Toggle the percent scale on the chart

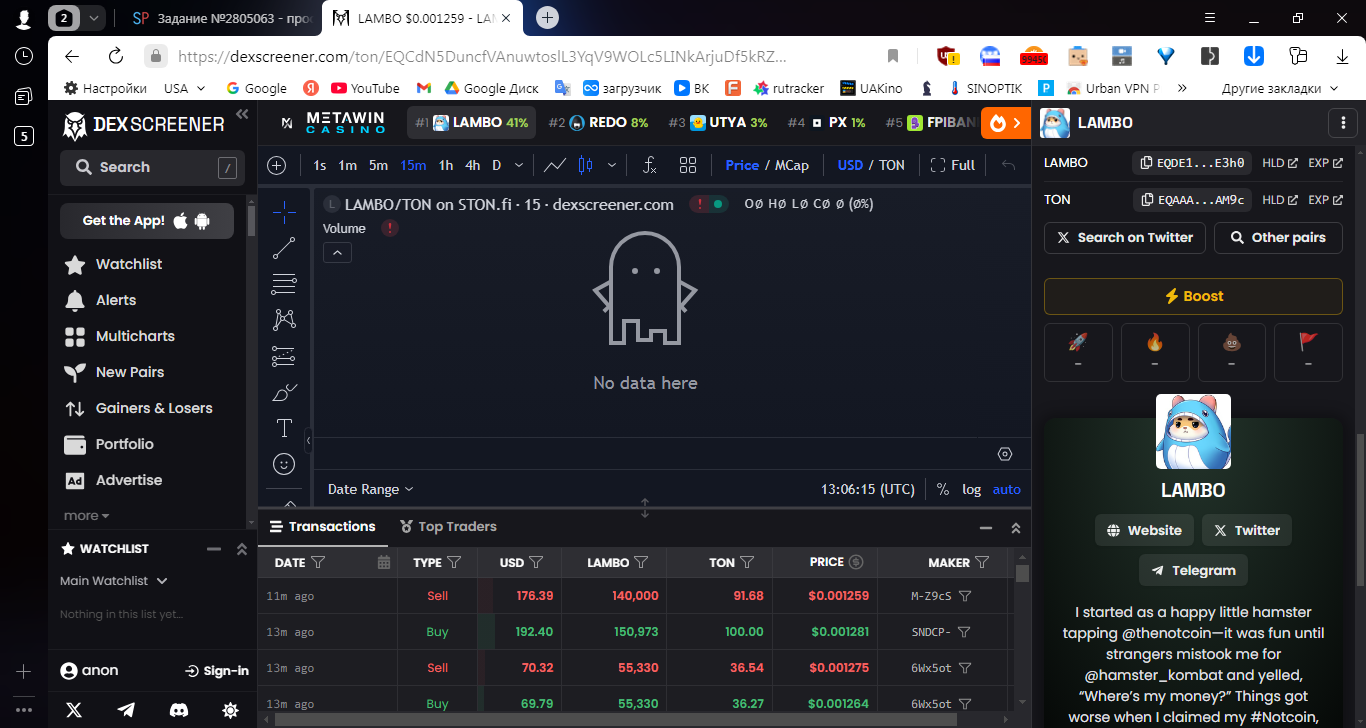pos(943,489)
